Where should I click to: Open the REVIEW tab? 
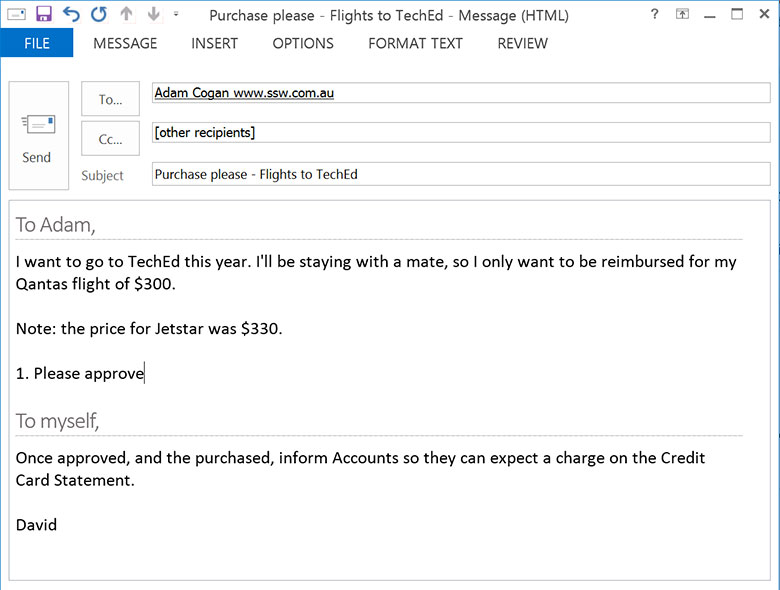click(x=522, y=43)
